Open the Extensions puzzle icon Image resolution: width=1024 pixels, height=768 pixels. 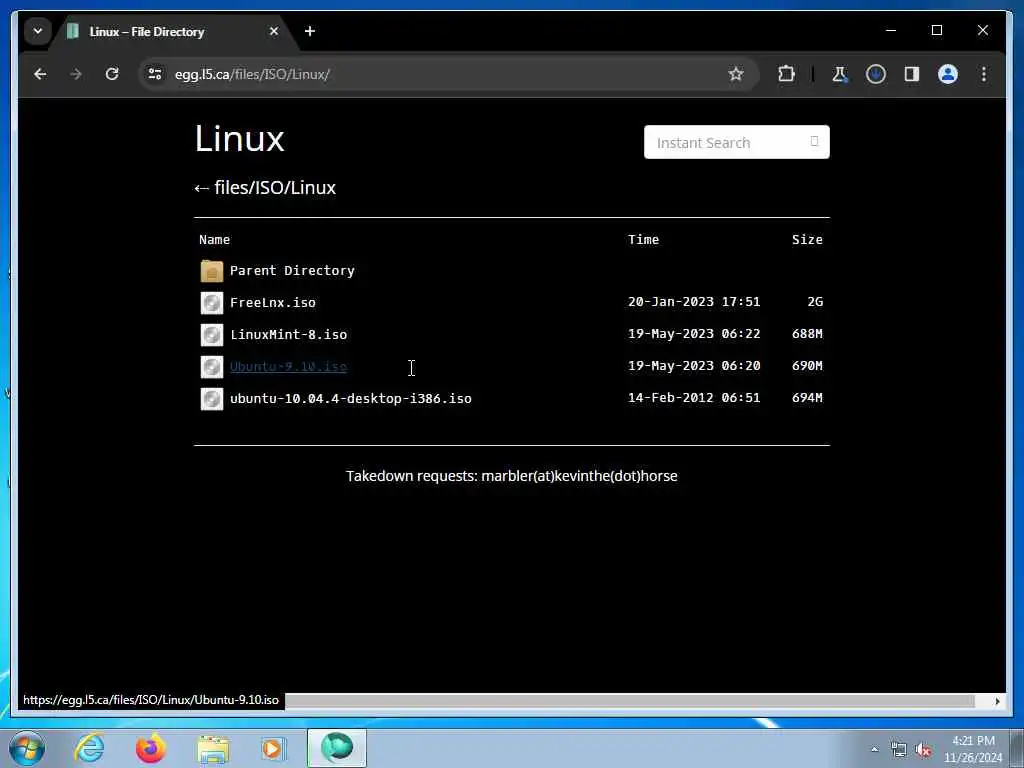click(786, 74)
